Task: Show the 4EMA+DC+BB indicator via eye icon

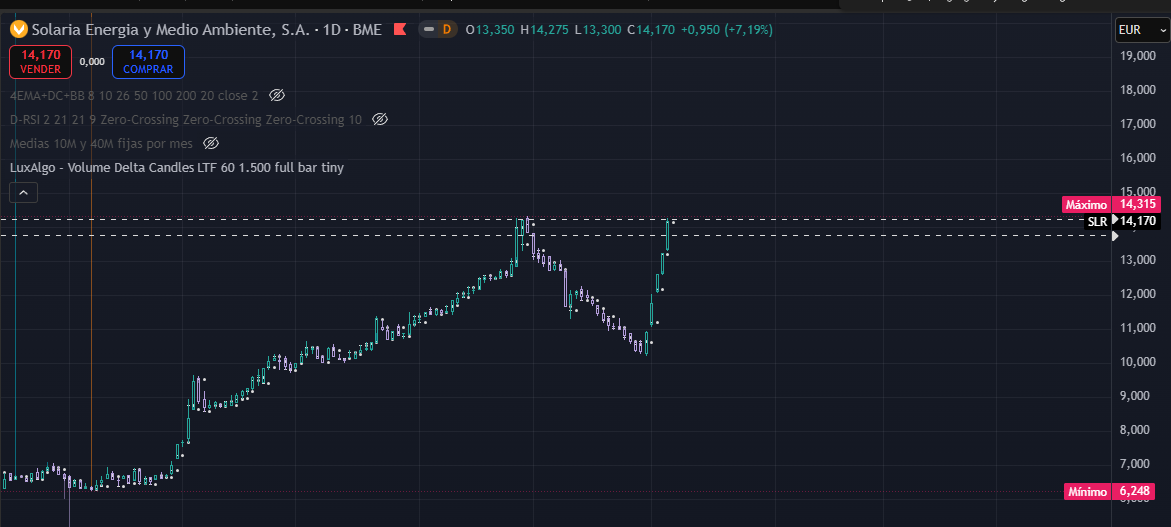Action: 277,96
